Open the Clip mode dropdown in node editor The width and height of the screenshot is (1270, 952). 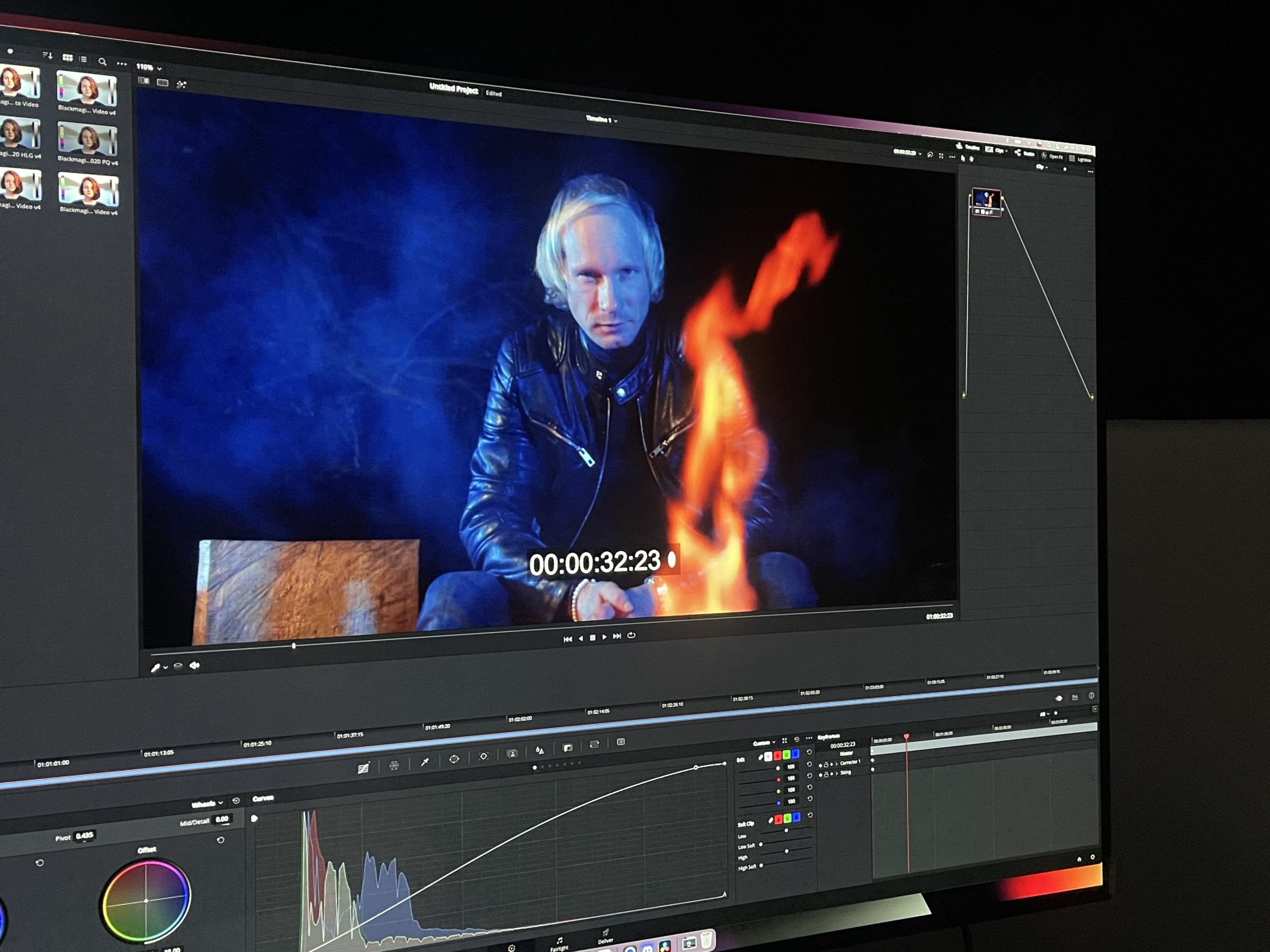coord(1042,167)
